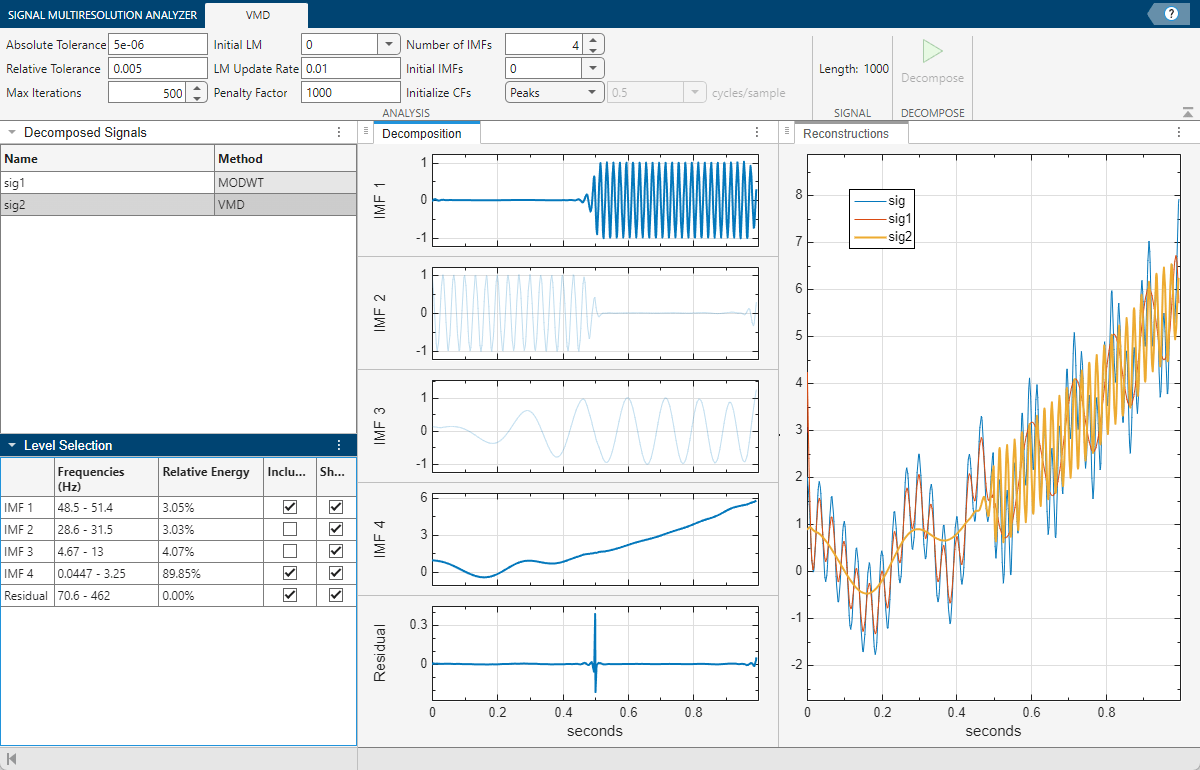This screenshot has height=770, width=1200.
Task: Click the bottom-left panel collapse icon
Action: point(11,760)
